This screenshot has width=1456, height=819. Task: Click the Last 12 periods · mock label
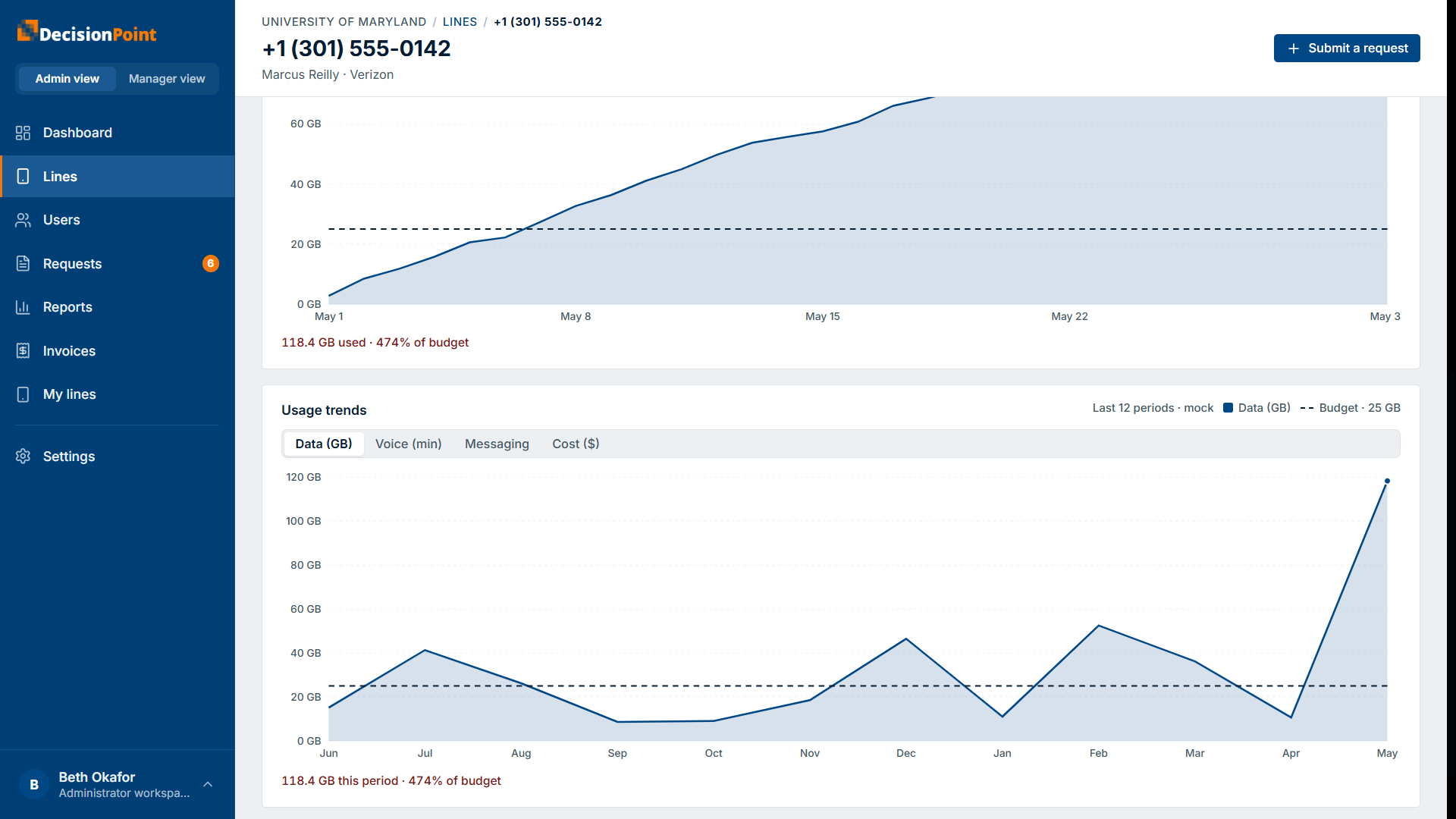point(1153,408)
